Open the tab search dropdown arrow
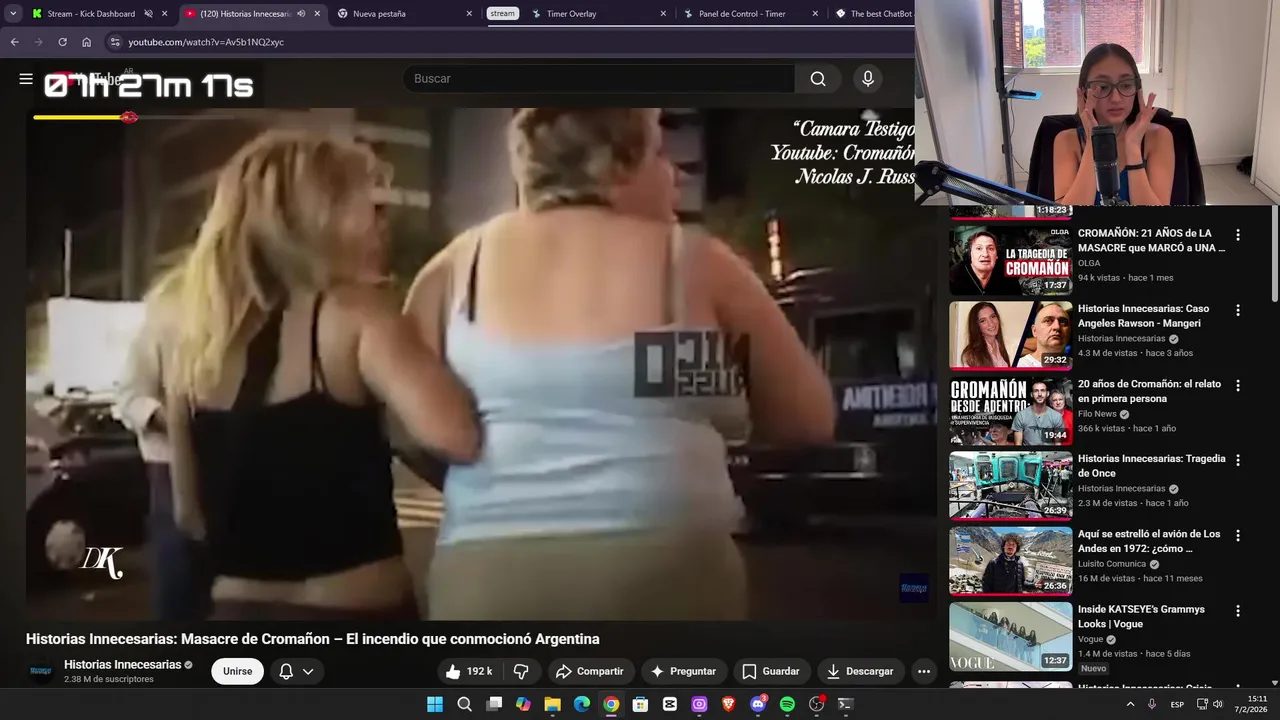The height and width of the screenshot is (720, 1280). (13, 14)
